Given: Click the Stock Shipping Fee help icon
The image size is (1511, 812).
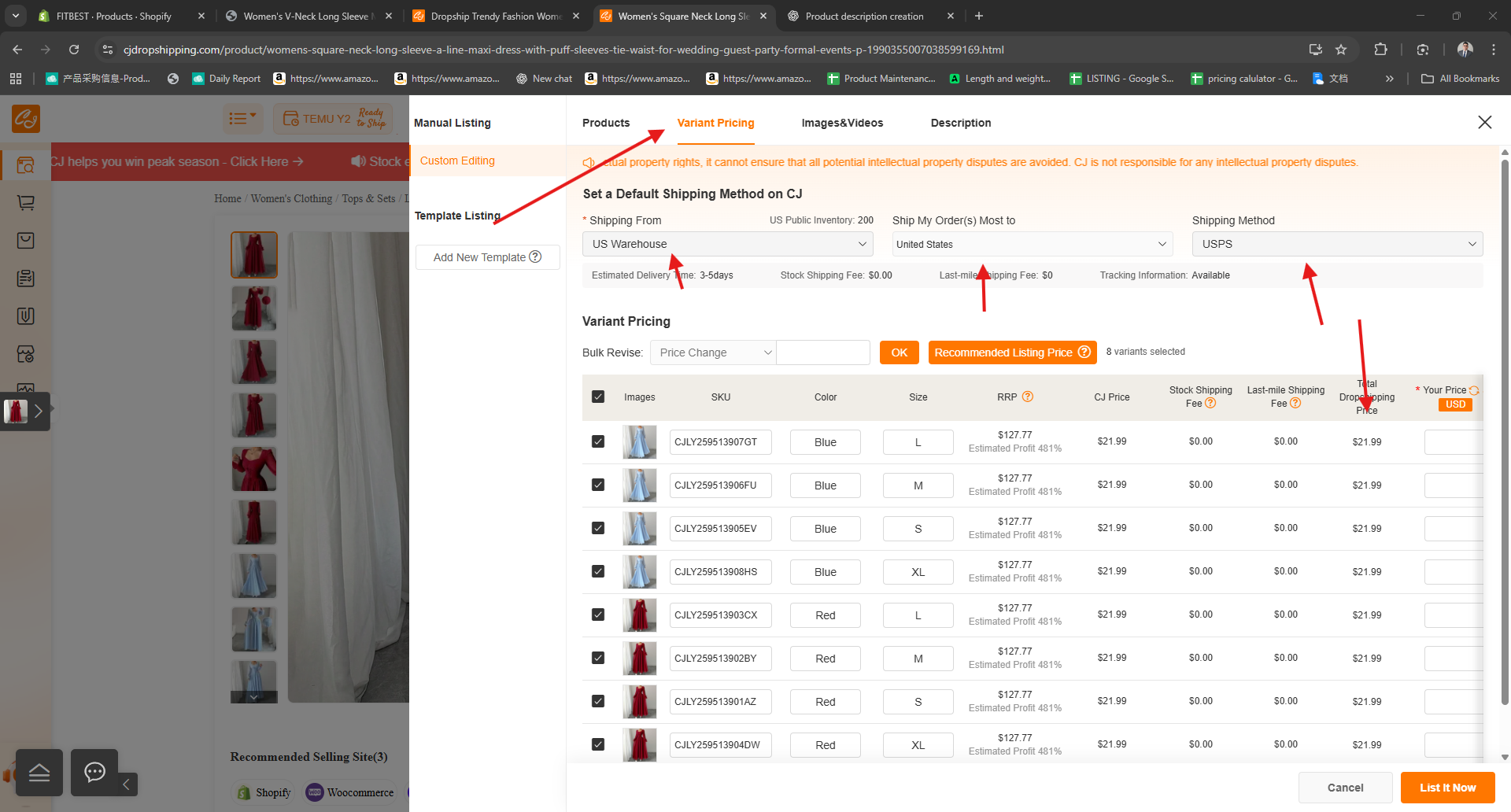Looking at the screenshot, I should pyautogui.click(x=1210, y=404).
